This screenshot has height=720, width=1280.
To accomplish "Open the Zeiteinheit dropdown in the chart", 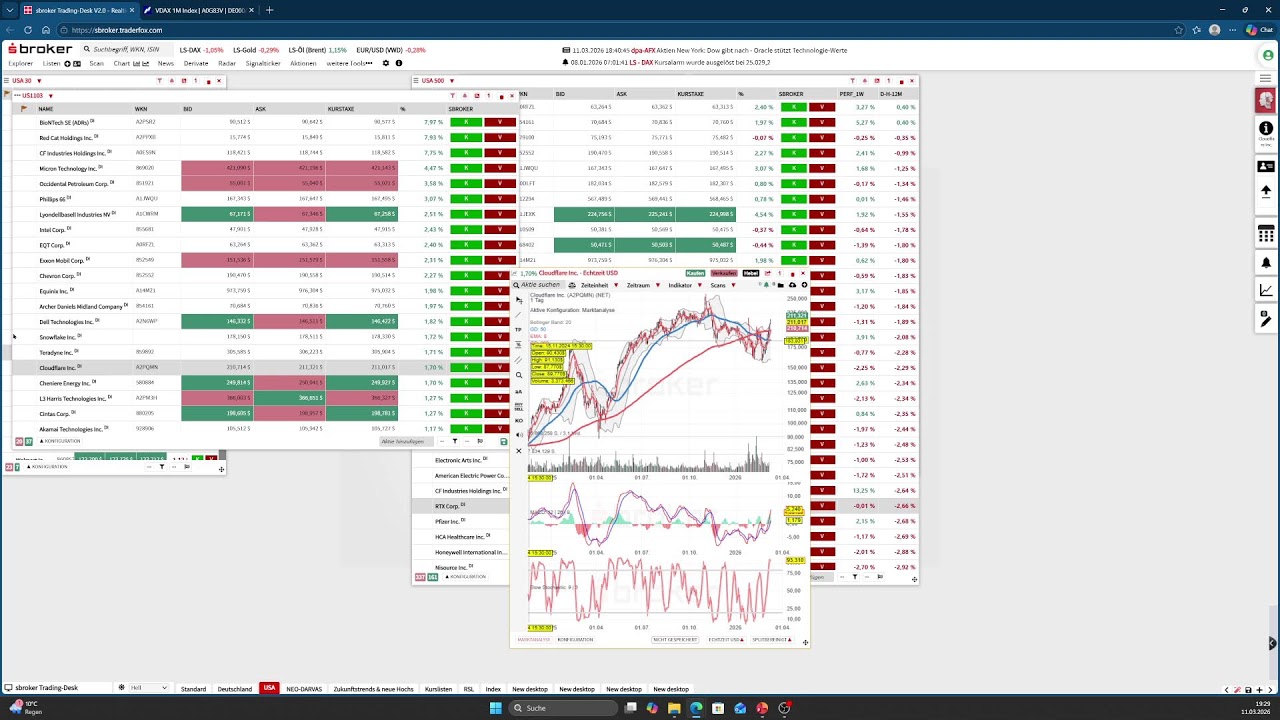I will point(598,285).
